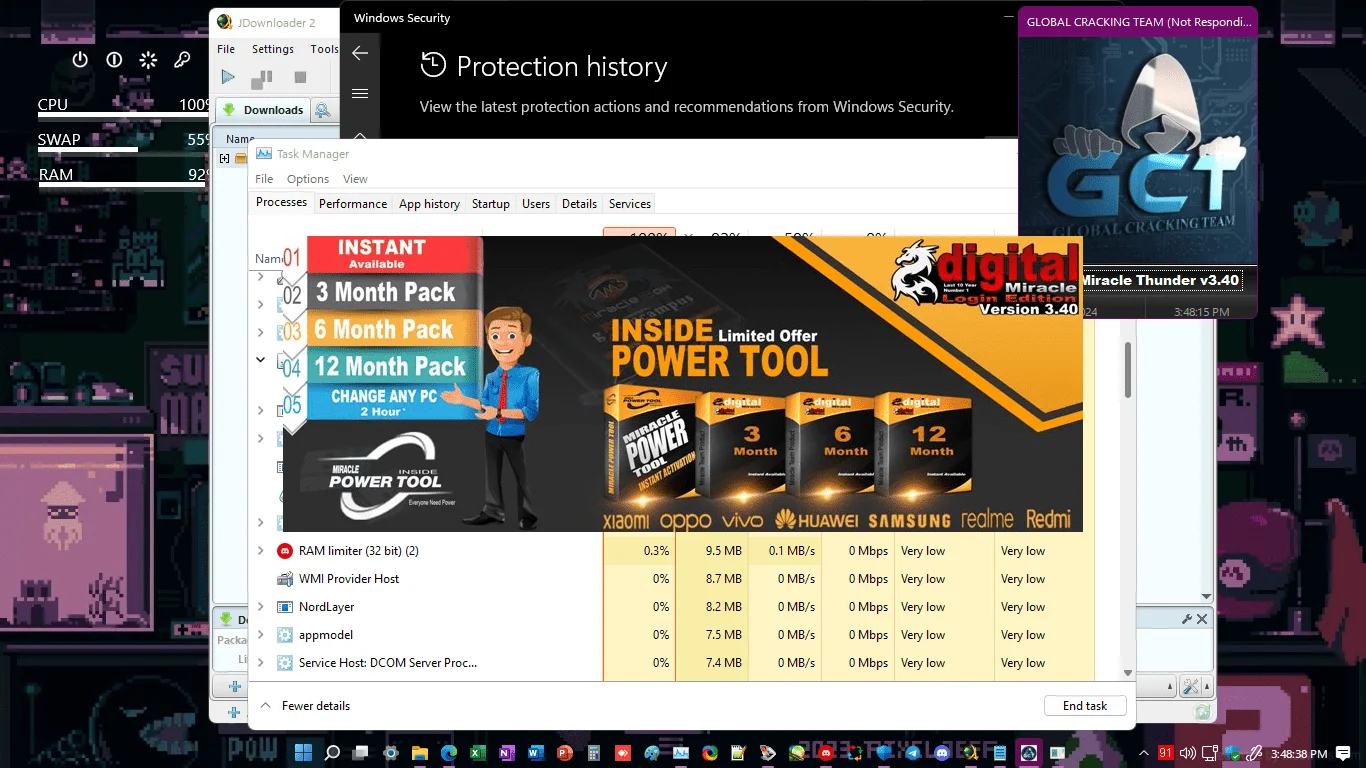Expand the JDownloader package tree row
The image size is (1366, 768).
(225, 158)
